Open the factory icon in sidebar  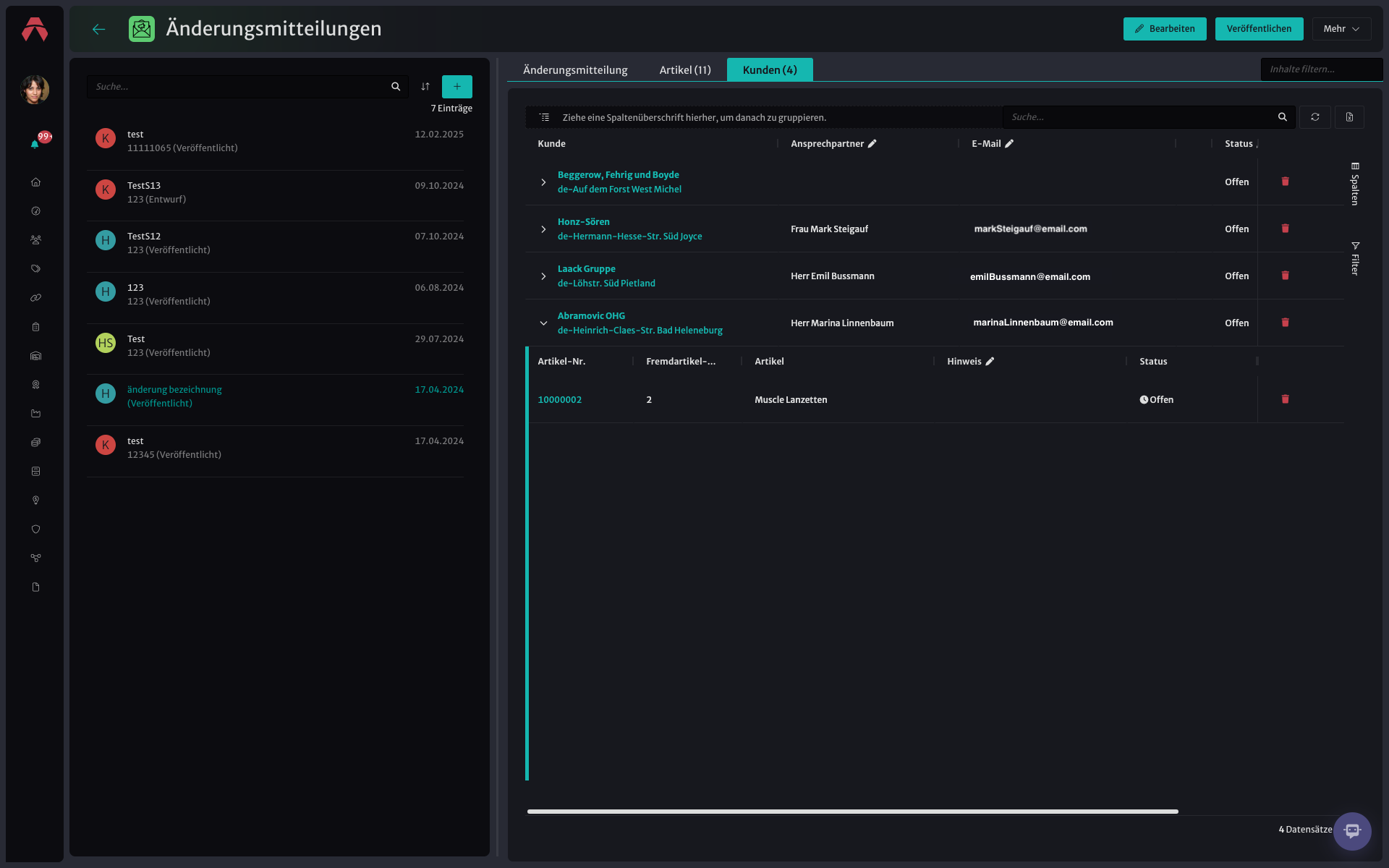click(35, 414)
